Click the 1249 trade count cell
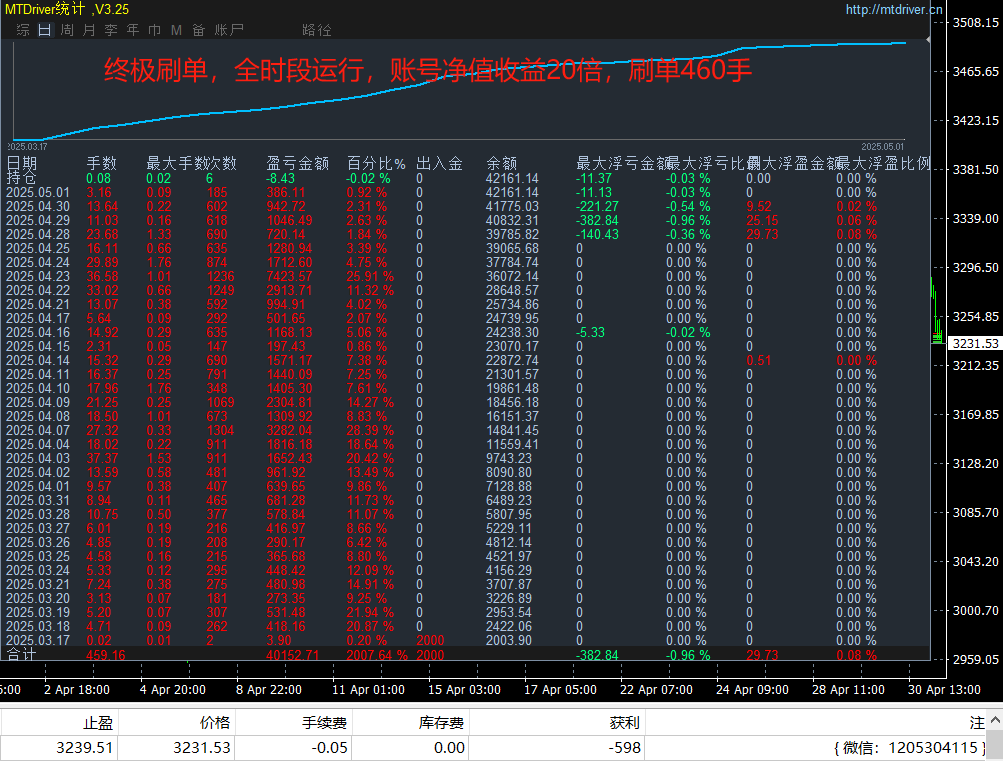This screenshot has width=1003, height=761. click(221, 290)
